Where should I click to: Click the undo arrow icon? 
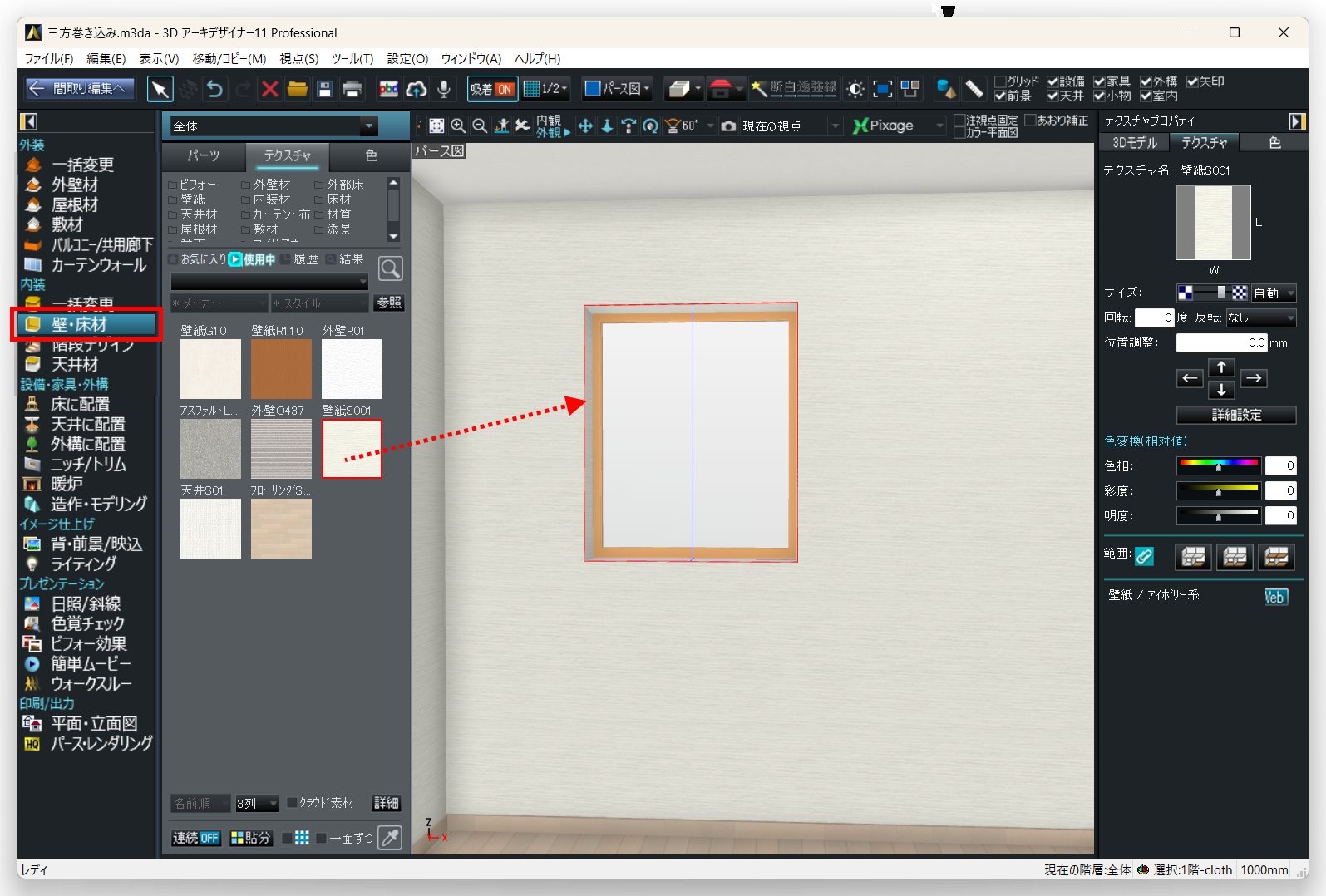(x=214, y=89)
